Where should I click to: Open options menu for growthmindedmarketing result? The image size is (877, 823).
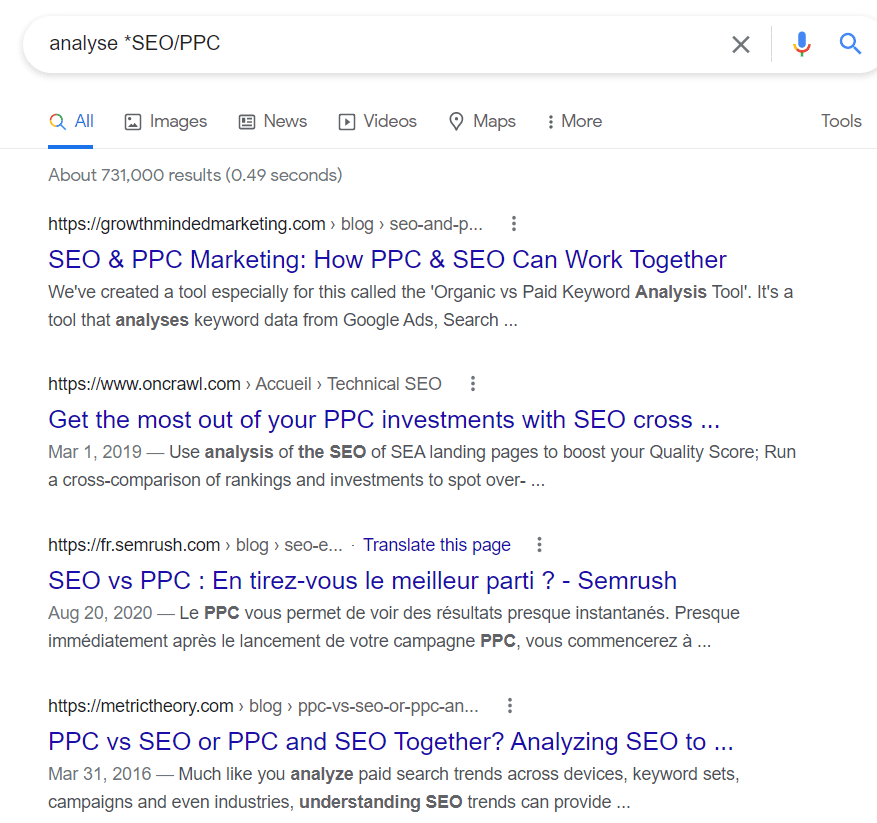[x=514, y=223]
